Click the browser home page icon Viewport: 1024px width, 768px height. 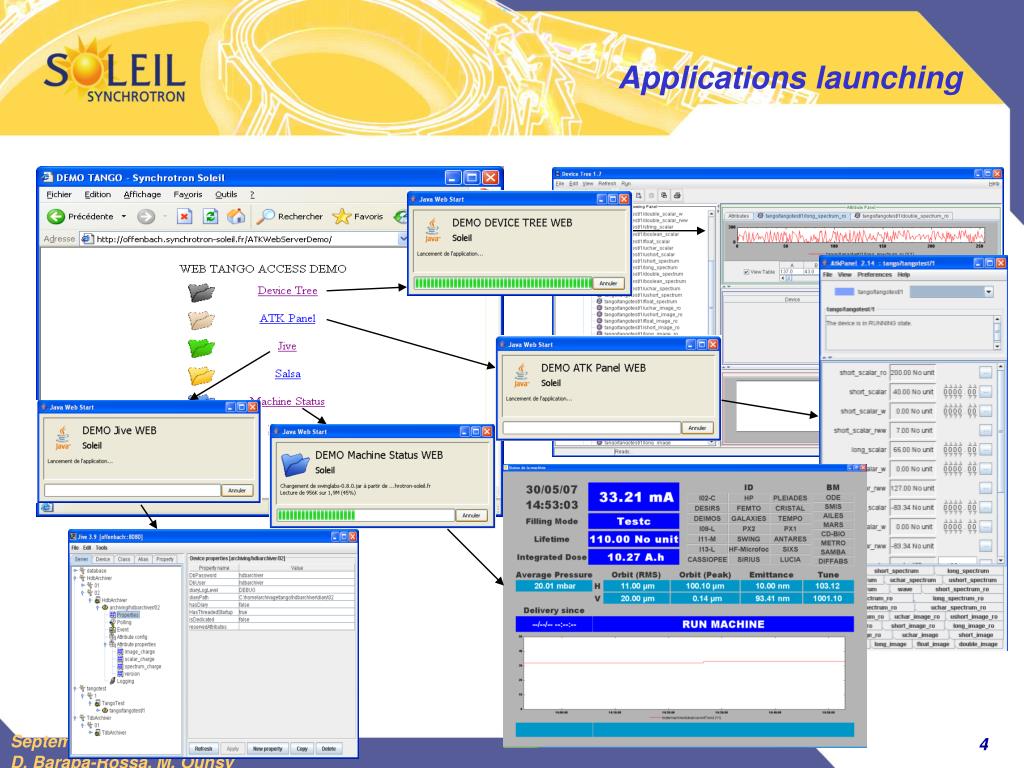pyautogui.click(x=236, y=216)
